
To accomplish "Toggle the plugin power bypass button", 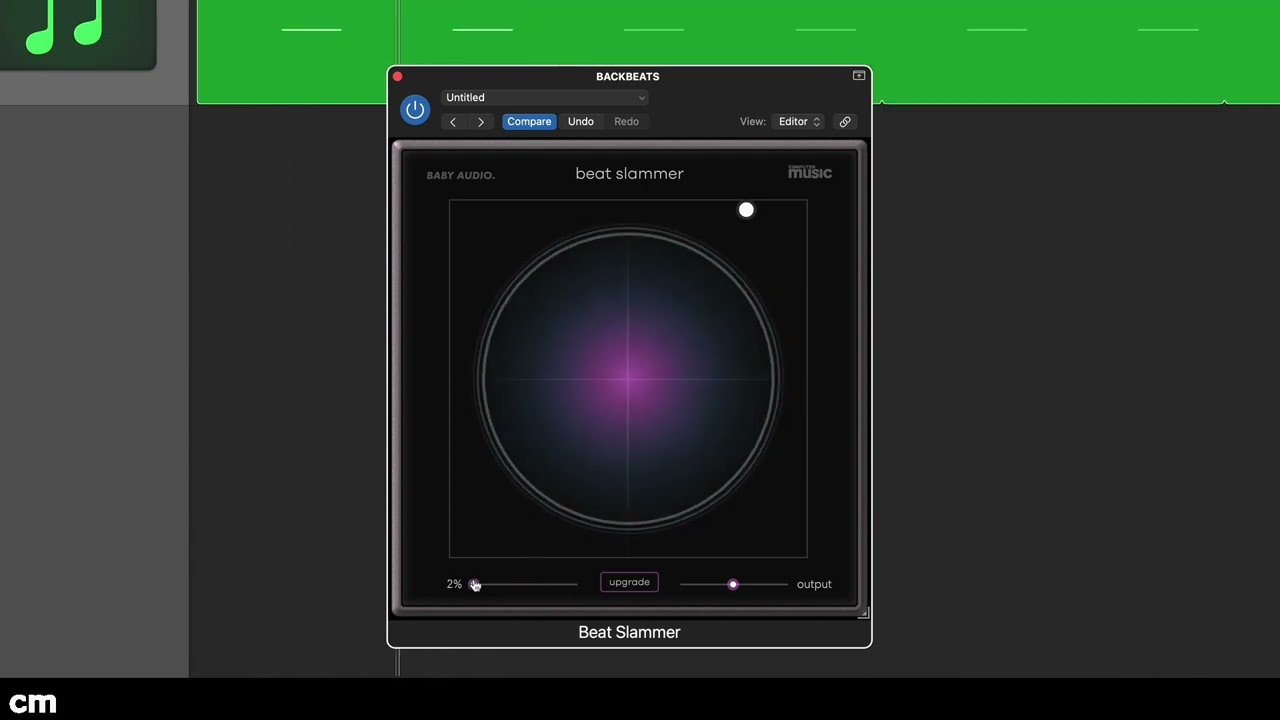I will pyautogui.click(x=415, y=110).
